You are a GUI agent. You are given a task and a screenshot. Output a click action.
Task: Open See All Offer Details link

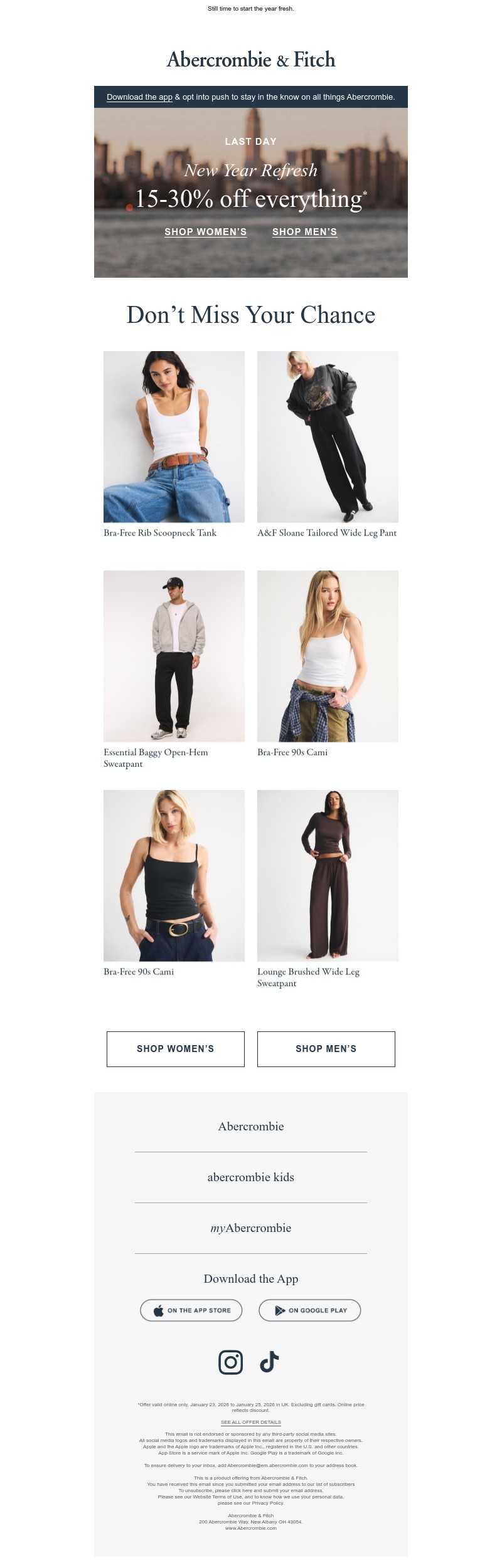click(251, 1422)
